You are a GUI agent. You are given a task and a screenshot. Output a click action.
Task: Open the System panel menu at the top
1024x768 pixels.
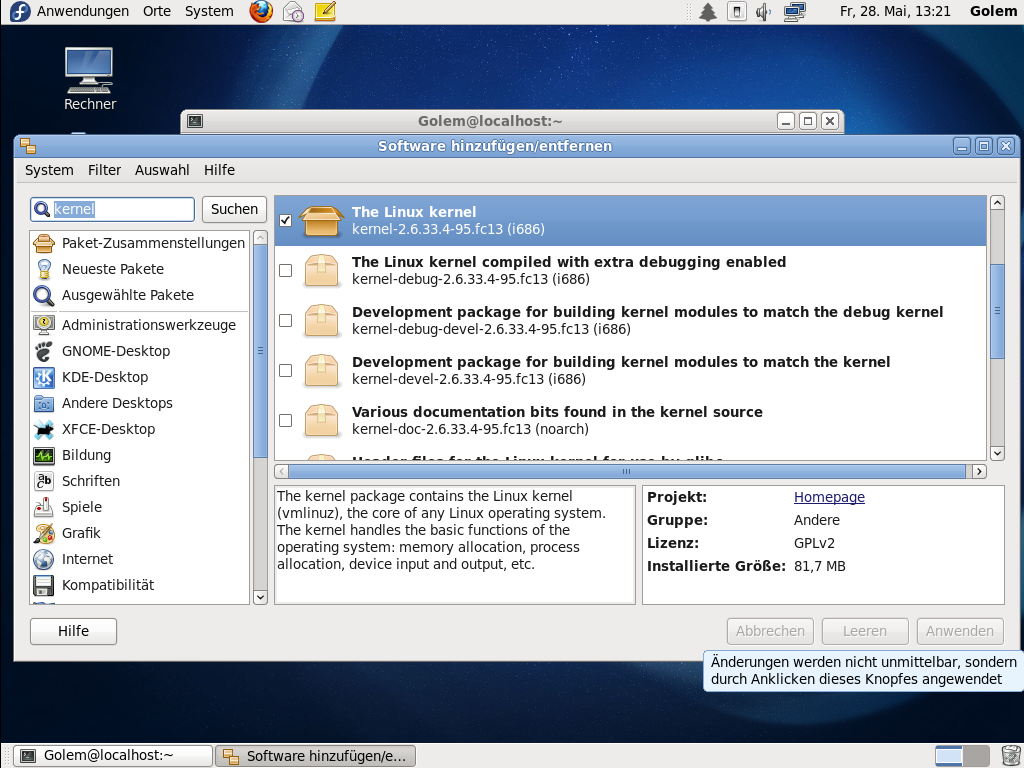(209, 11)
